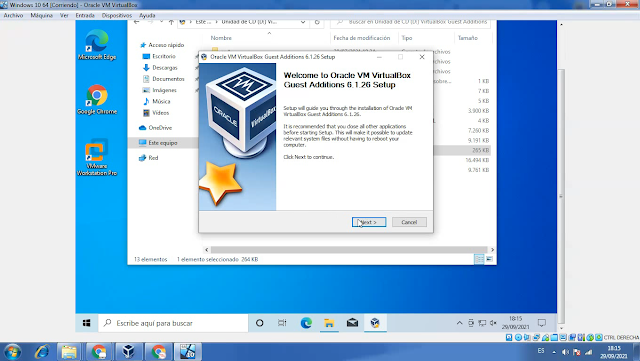Click VirtualBox keyboard capture green arrow icon
Viewport: 640px width, 361px height.
click(599, 337)
